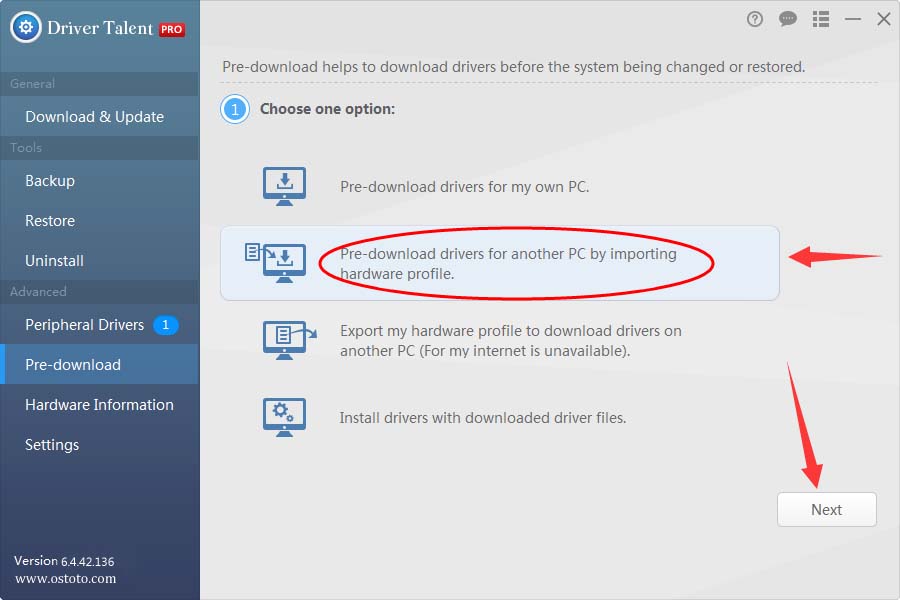
Task: Click the install drivers gear monitor icon
Action: pyautogui.click(x=284, y=417)
